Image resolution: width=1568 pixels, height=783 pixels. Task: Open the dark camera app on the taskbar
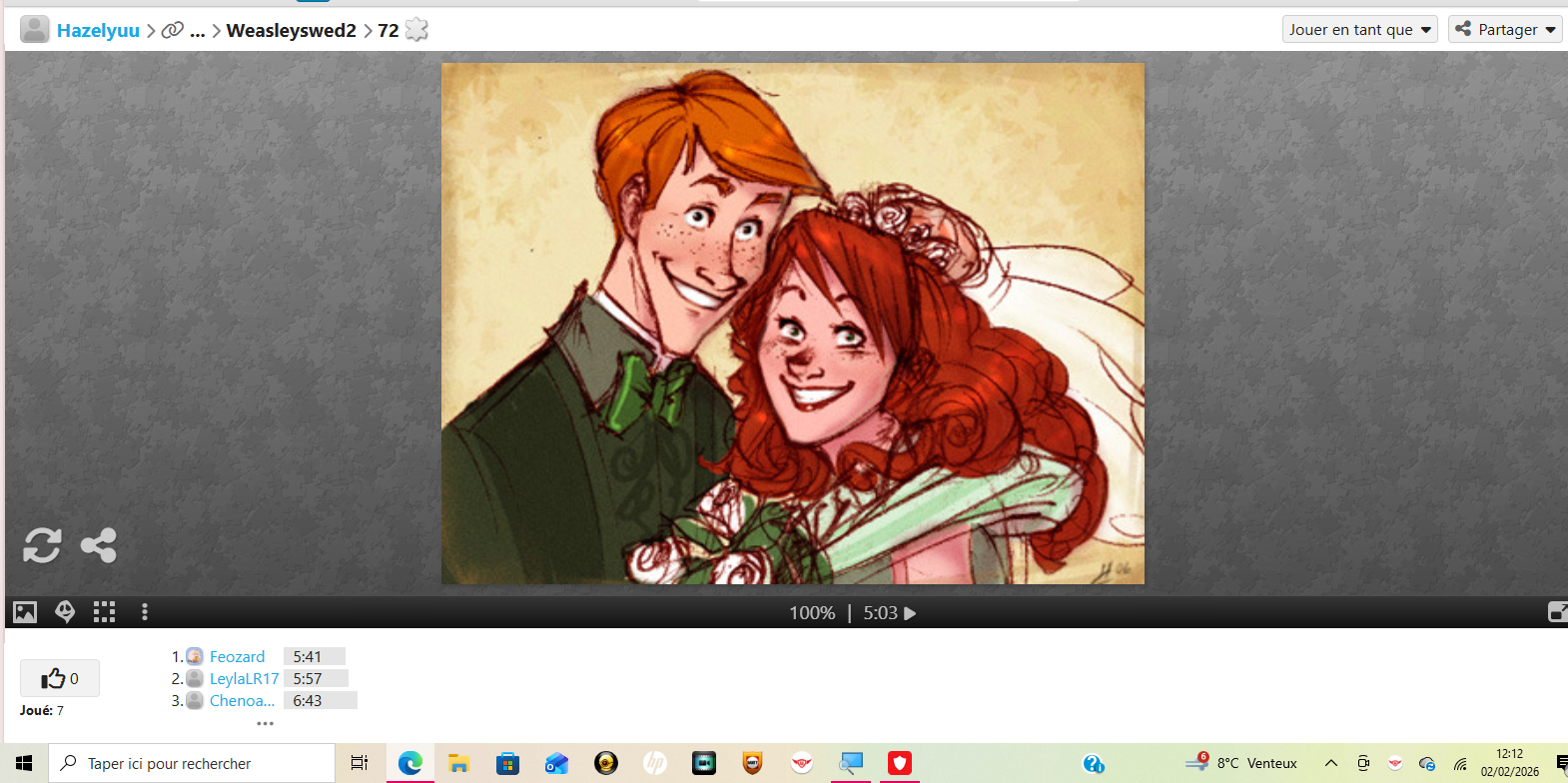[x=703, y=763]
